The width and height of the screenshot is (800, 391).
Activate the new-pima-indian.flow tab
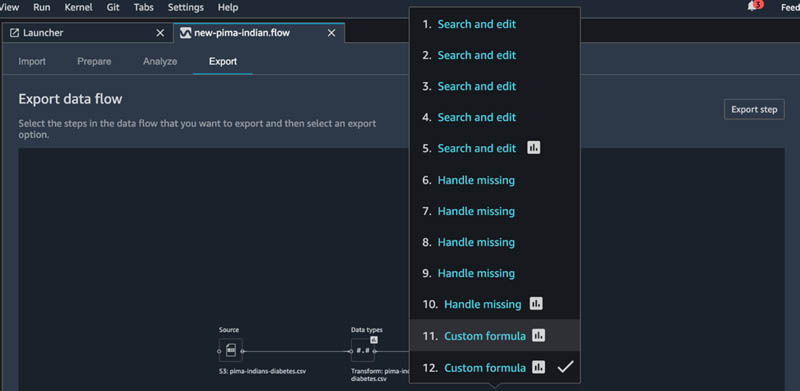pyautogui.click(x=259, y=33)
